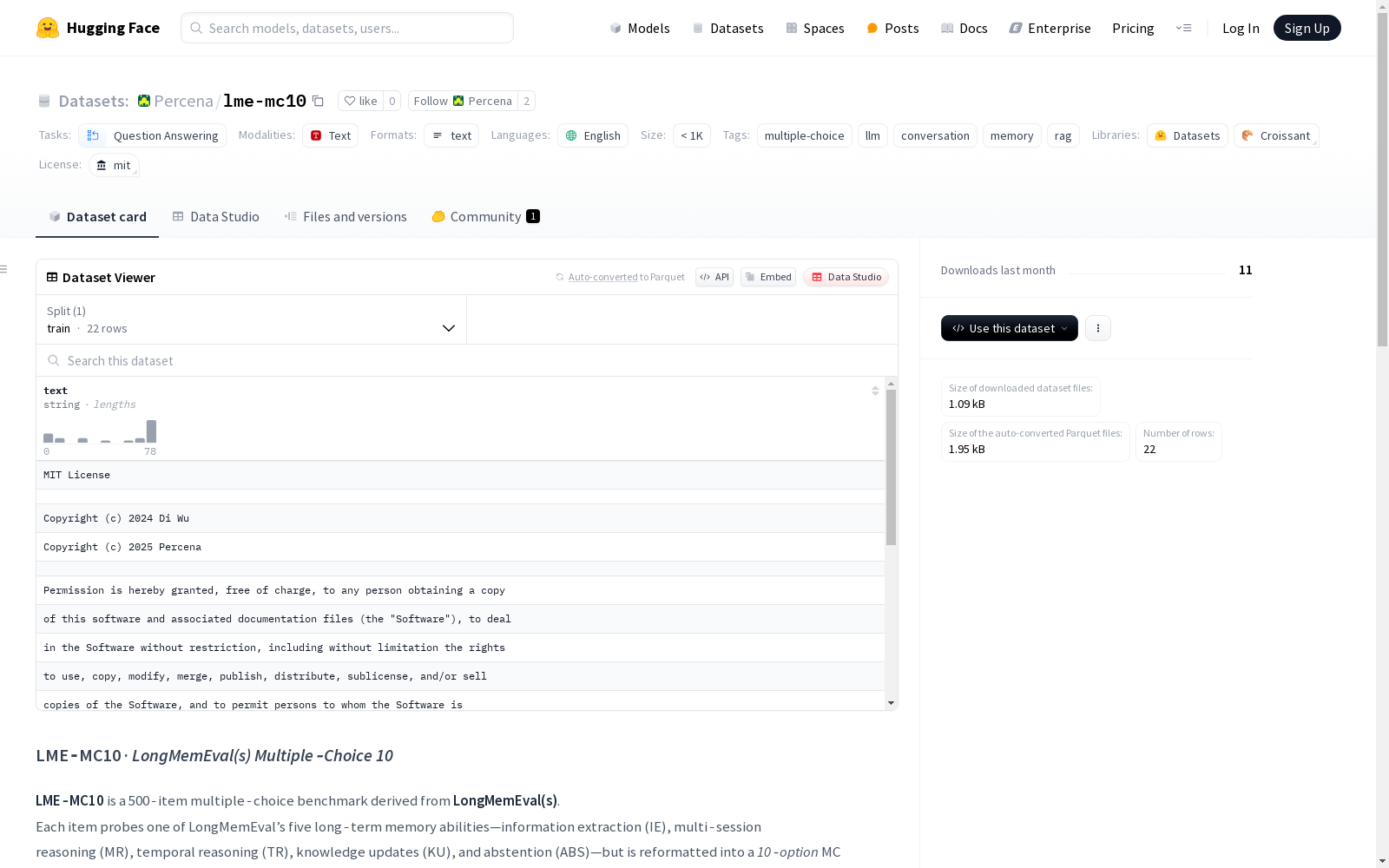Click the search magnifier icon in dataset search
Viewport: 1389px width, 868px height.
click(x=54, y=360)
